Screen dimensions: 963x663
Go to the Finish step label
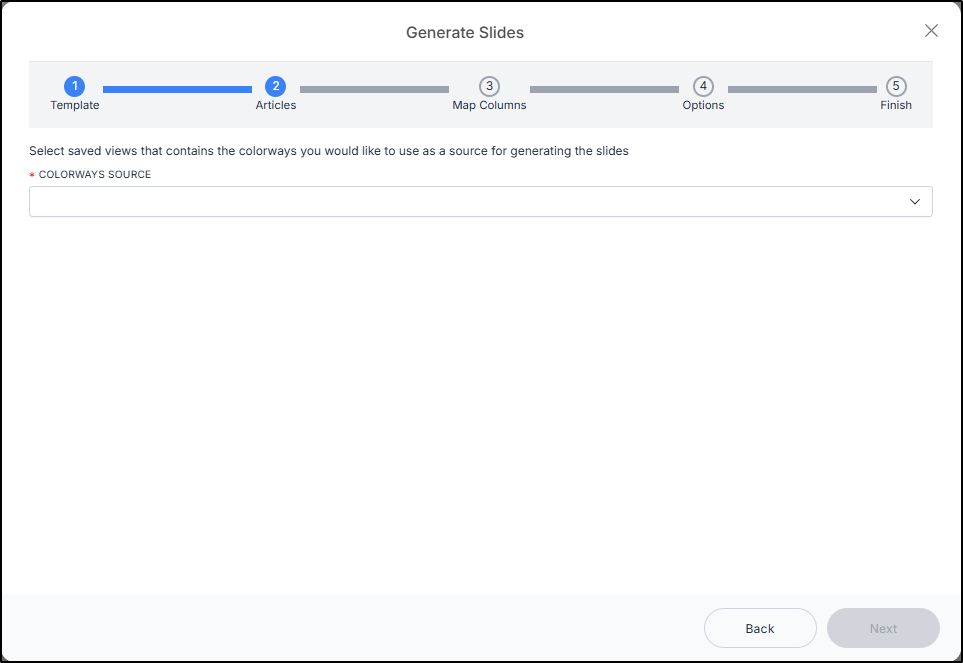(896, 105)
